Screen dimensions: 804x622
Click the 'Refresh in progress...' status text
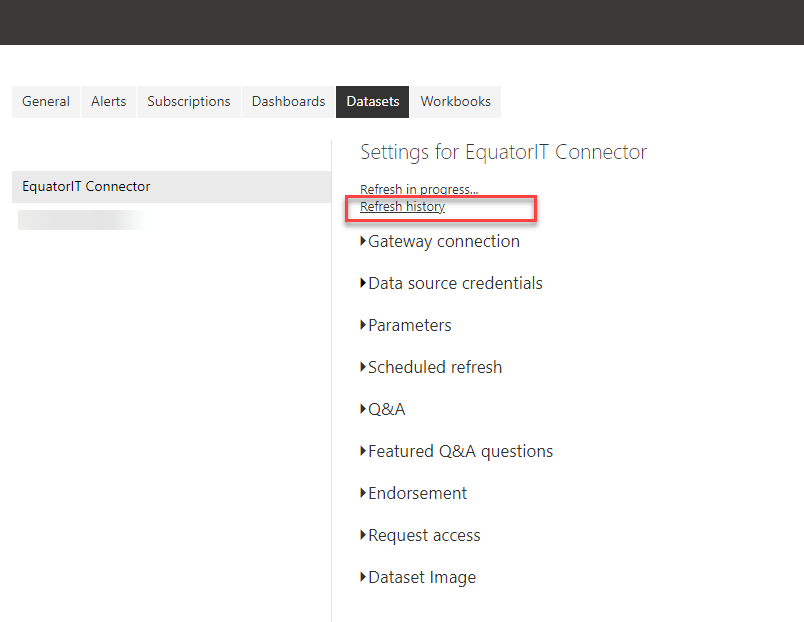[419, 190]
